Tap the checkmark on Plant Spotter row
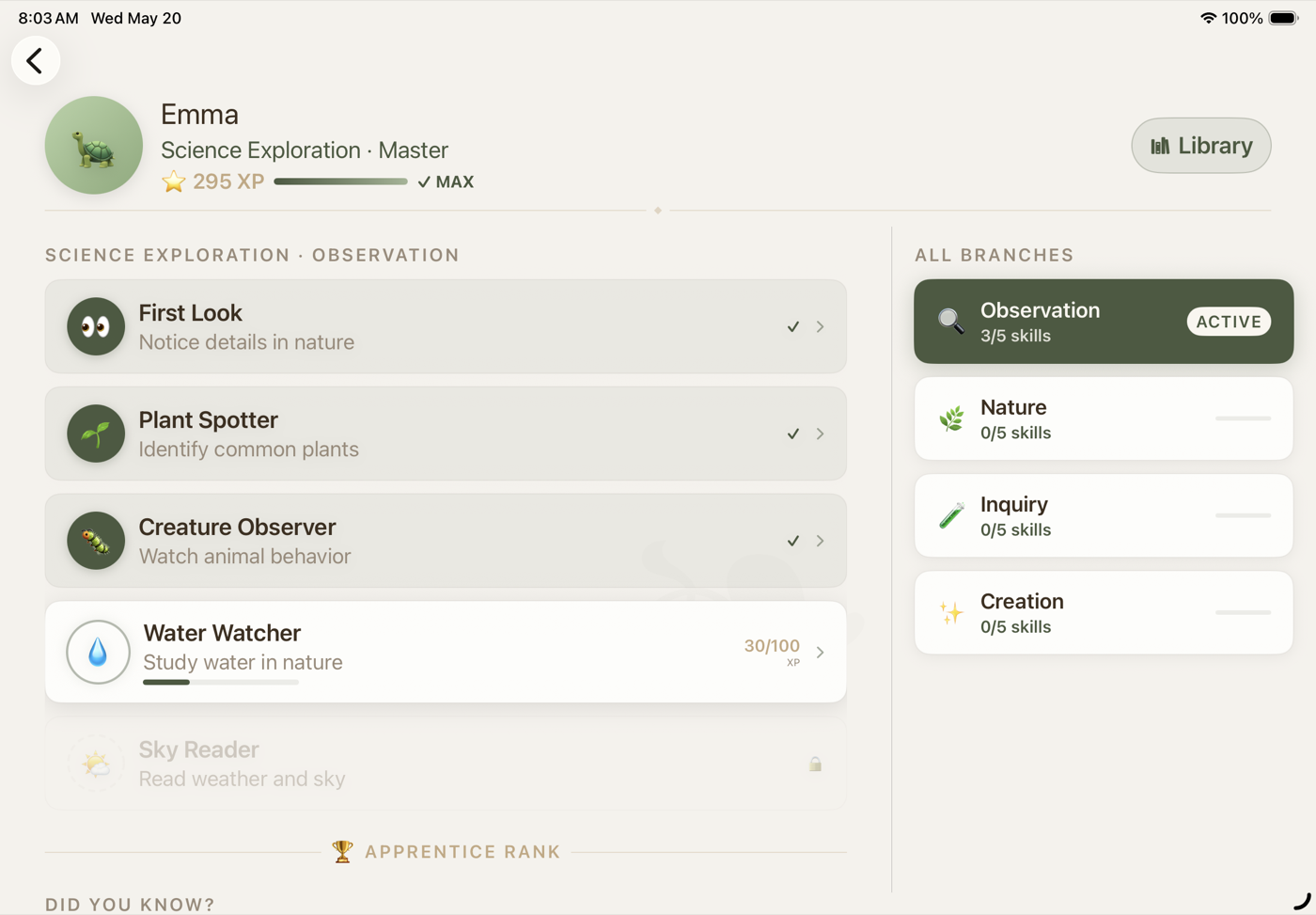 coord(793,434)
